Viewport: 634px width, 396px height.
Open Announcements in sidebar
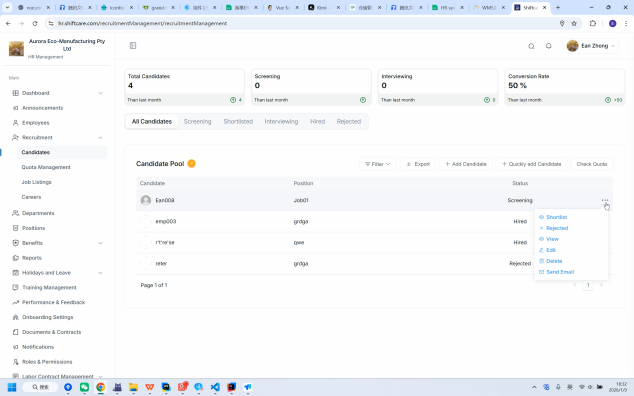(x=42, y=108)
